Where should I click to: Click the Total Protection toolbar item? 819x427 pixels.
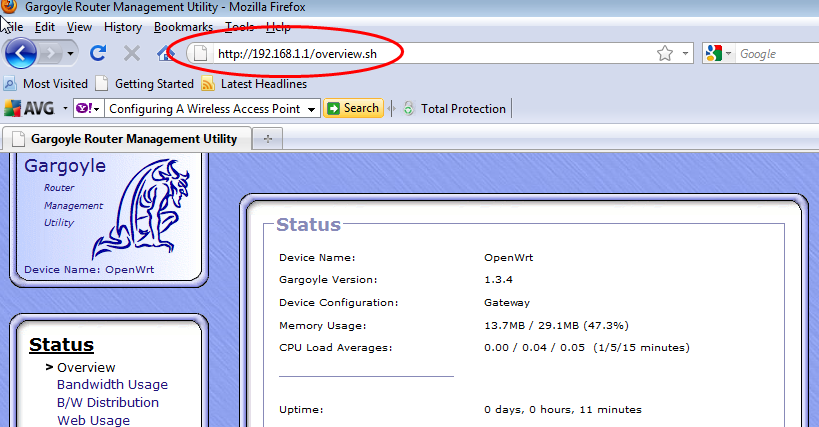click(454, 109)
